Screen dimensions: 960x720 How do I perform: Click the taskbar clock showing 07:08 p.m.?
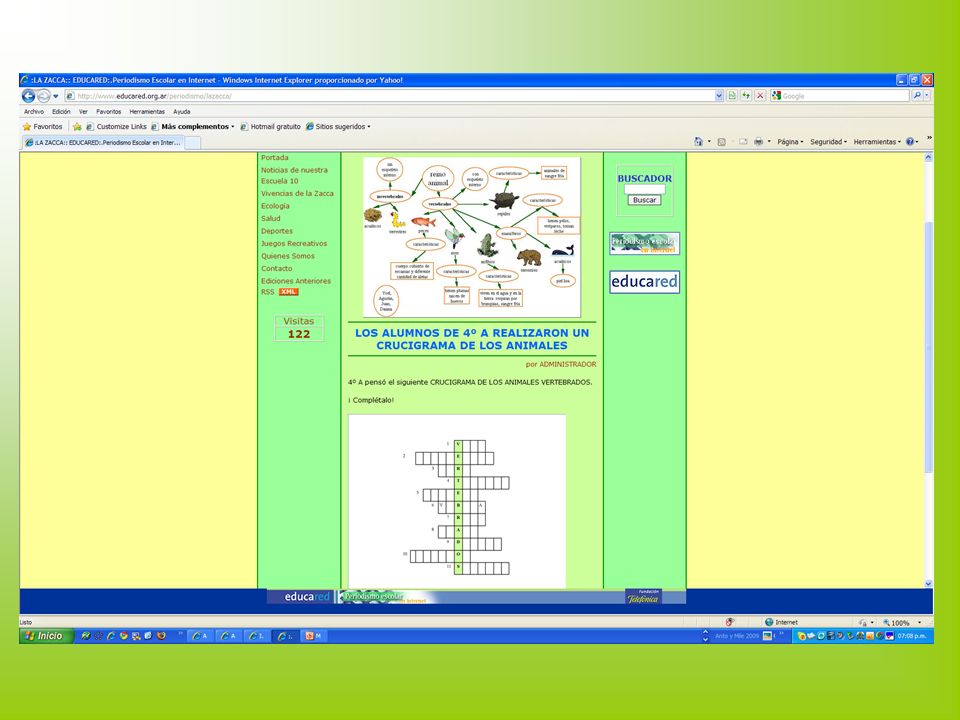(912, 636)
